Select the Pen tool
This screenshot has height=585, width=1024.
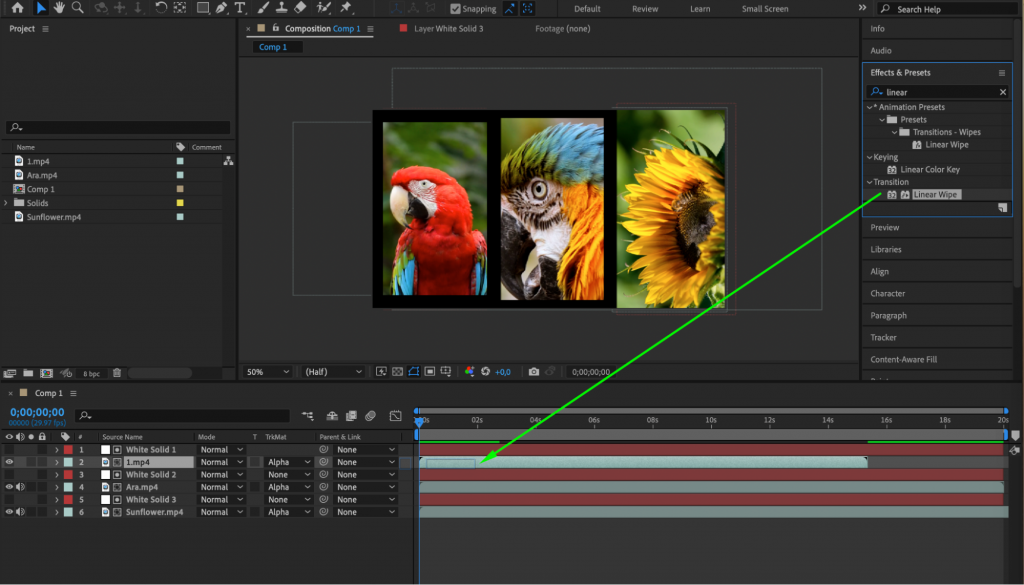pyautogui.click(x=221, y=9)
